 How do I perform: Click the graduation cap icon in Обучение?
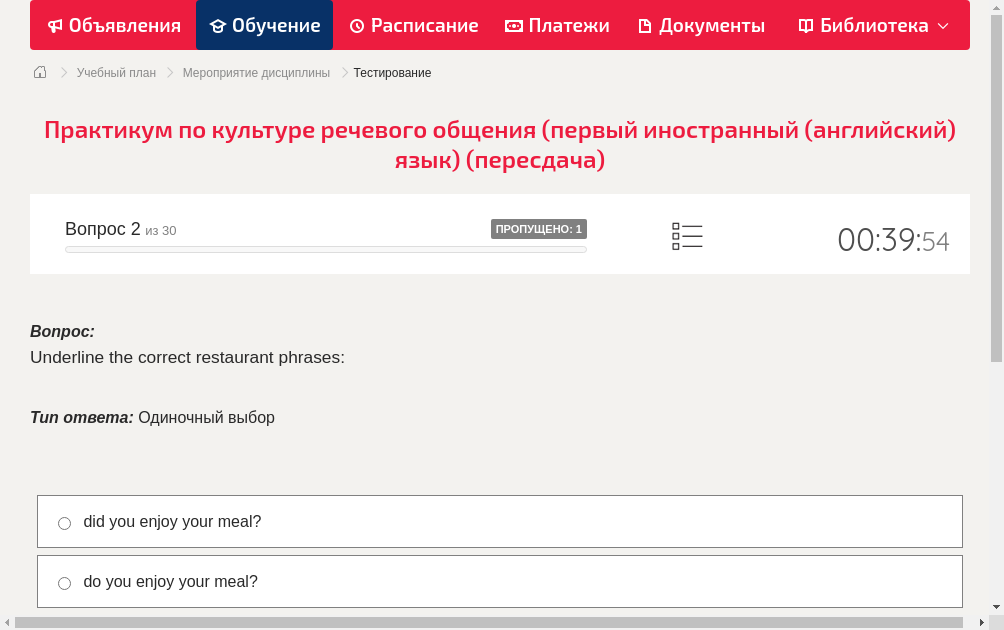coord(218,26)
